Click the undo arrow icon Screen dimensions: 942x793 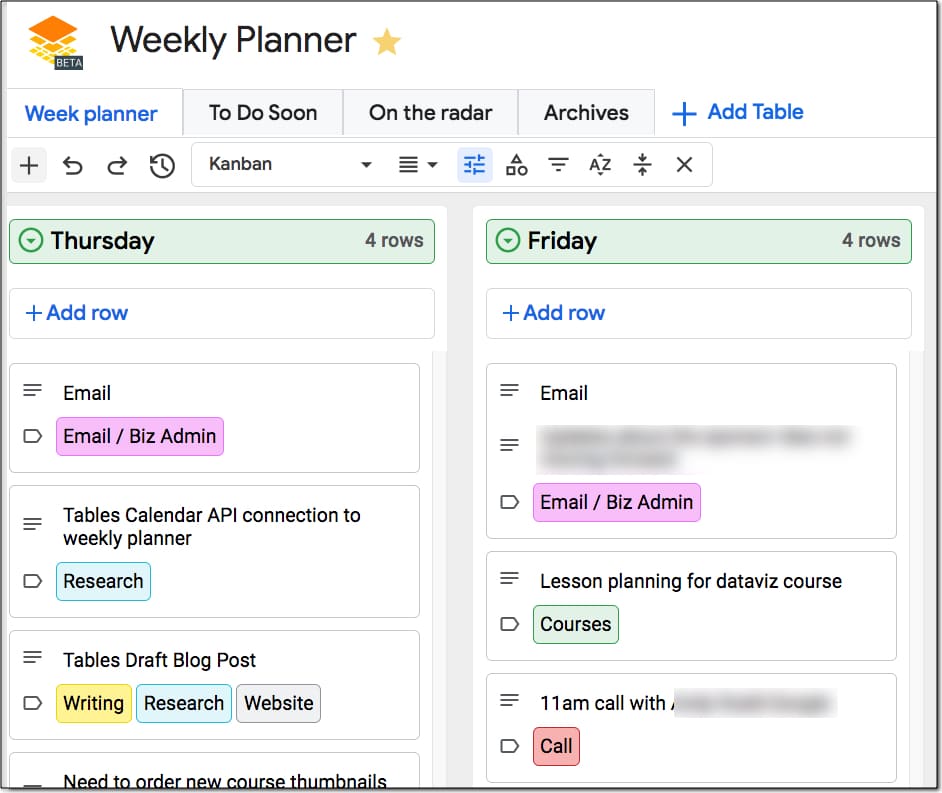(x=73, y=165)
